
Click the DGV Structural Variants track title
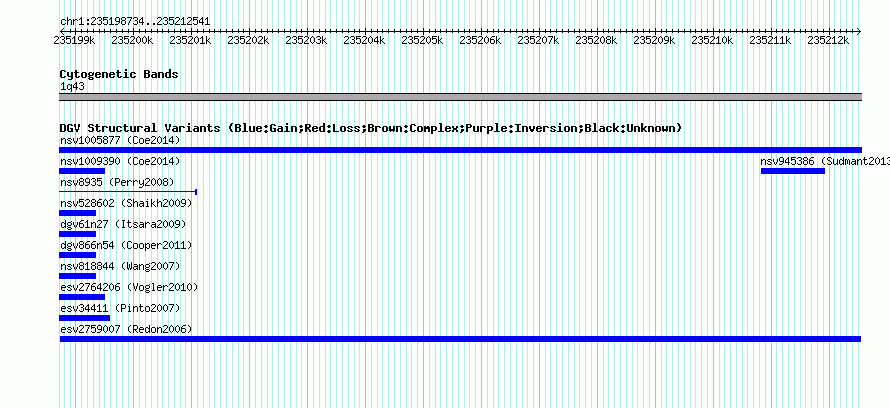(x=371, y=128)
